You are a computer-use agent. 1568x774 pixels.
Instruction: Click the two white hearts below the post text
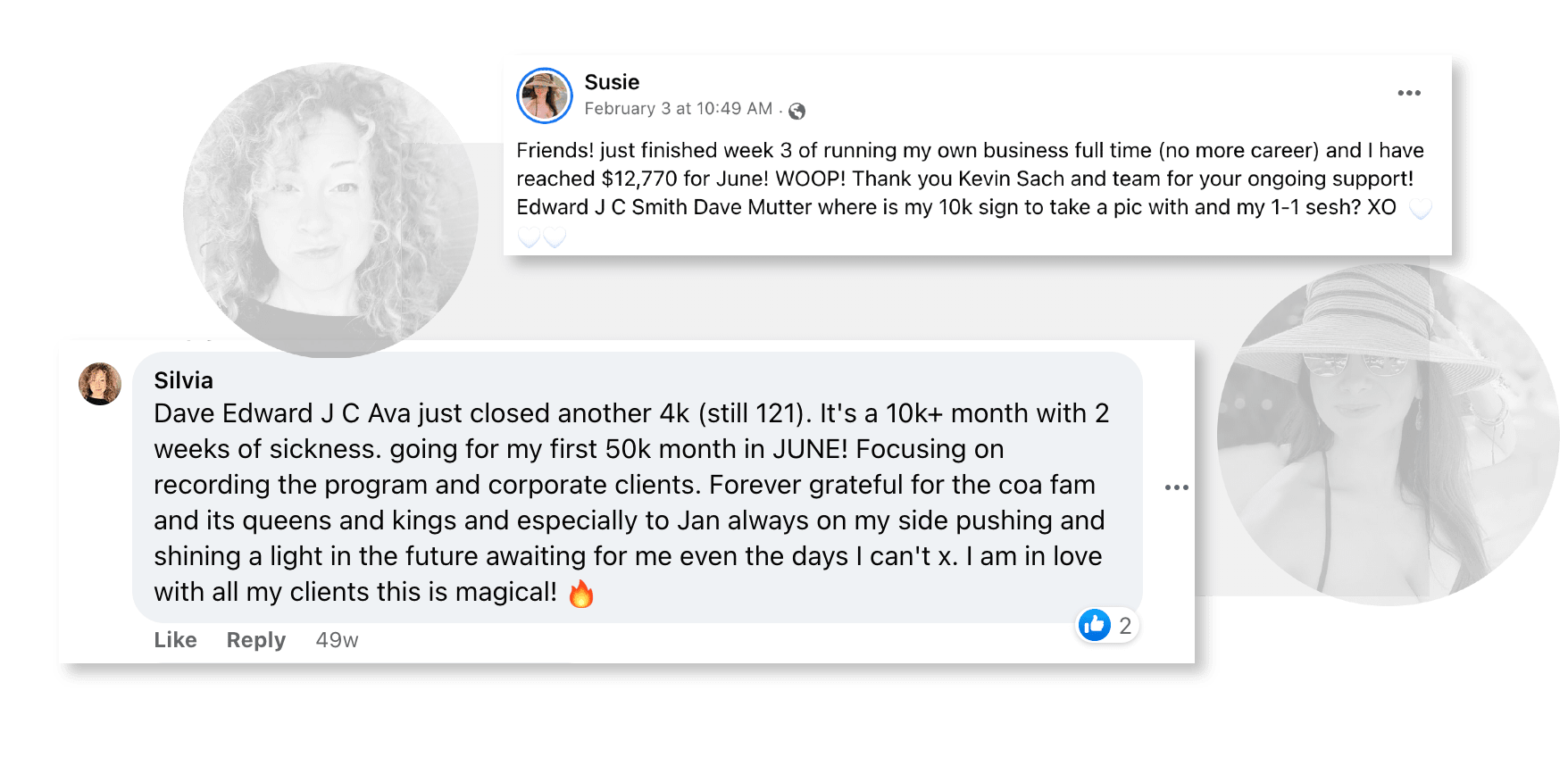542,237
